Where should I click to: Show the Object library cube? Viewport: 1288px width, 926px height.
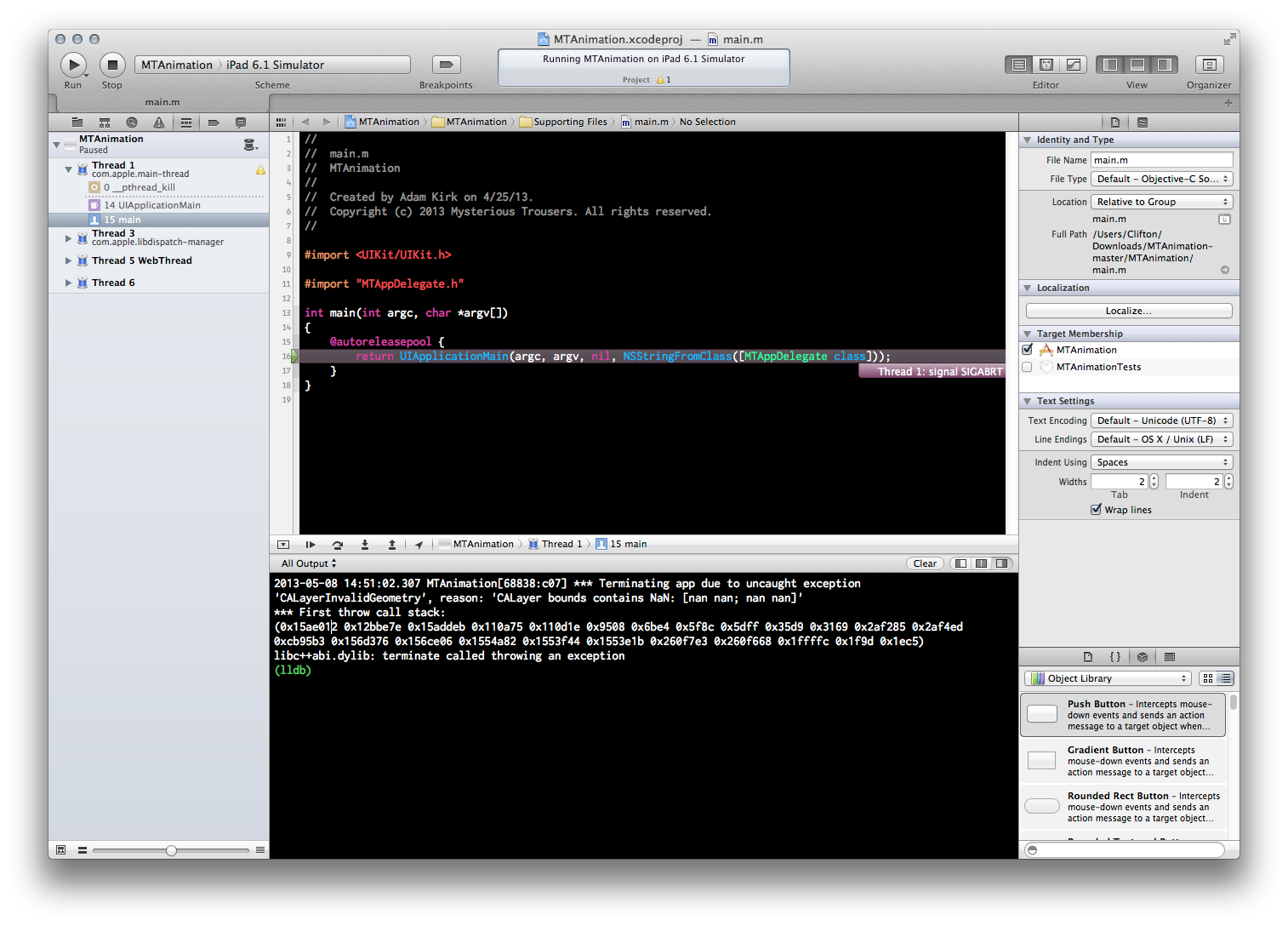[1143, 657]
